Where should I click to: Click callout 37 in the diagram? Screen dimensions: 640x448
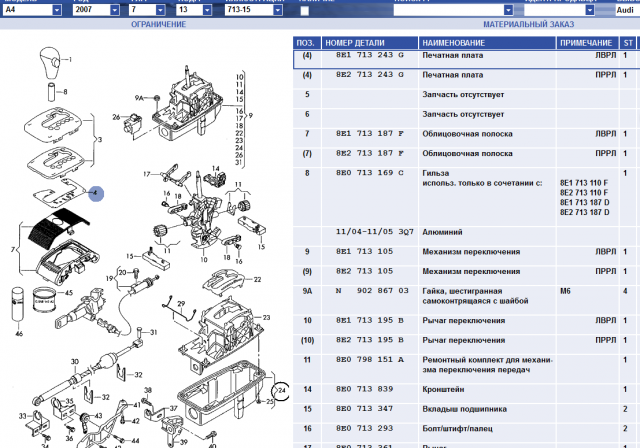tap(174, 408)
